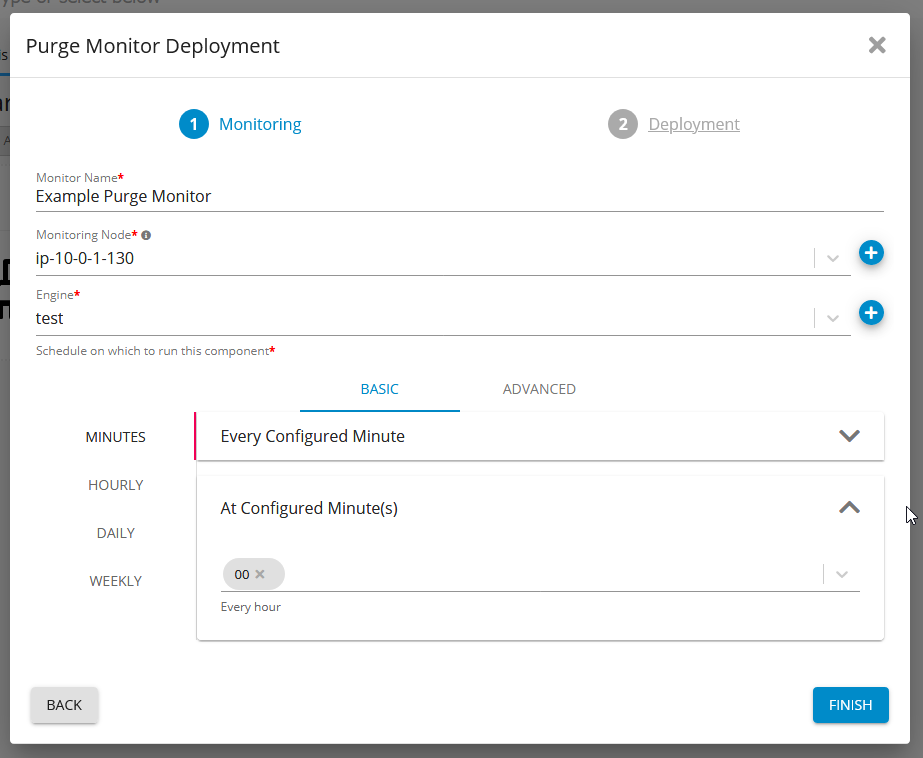Add a new Engine with plus icon

tap(871, 313)
